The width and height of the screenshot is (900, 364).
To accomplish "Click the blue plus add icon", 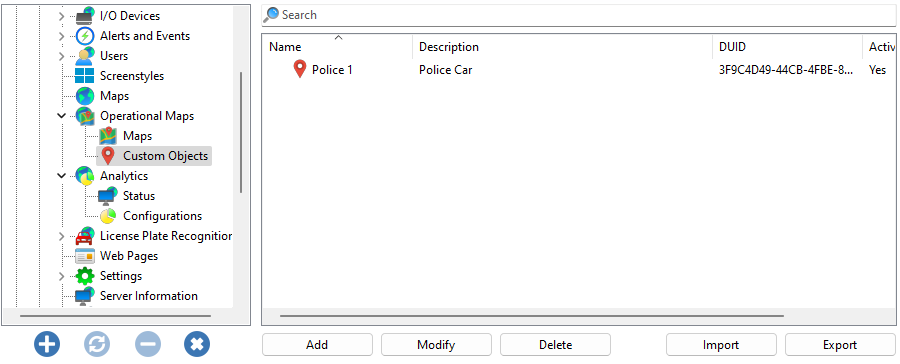I will (47, 344).
